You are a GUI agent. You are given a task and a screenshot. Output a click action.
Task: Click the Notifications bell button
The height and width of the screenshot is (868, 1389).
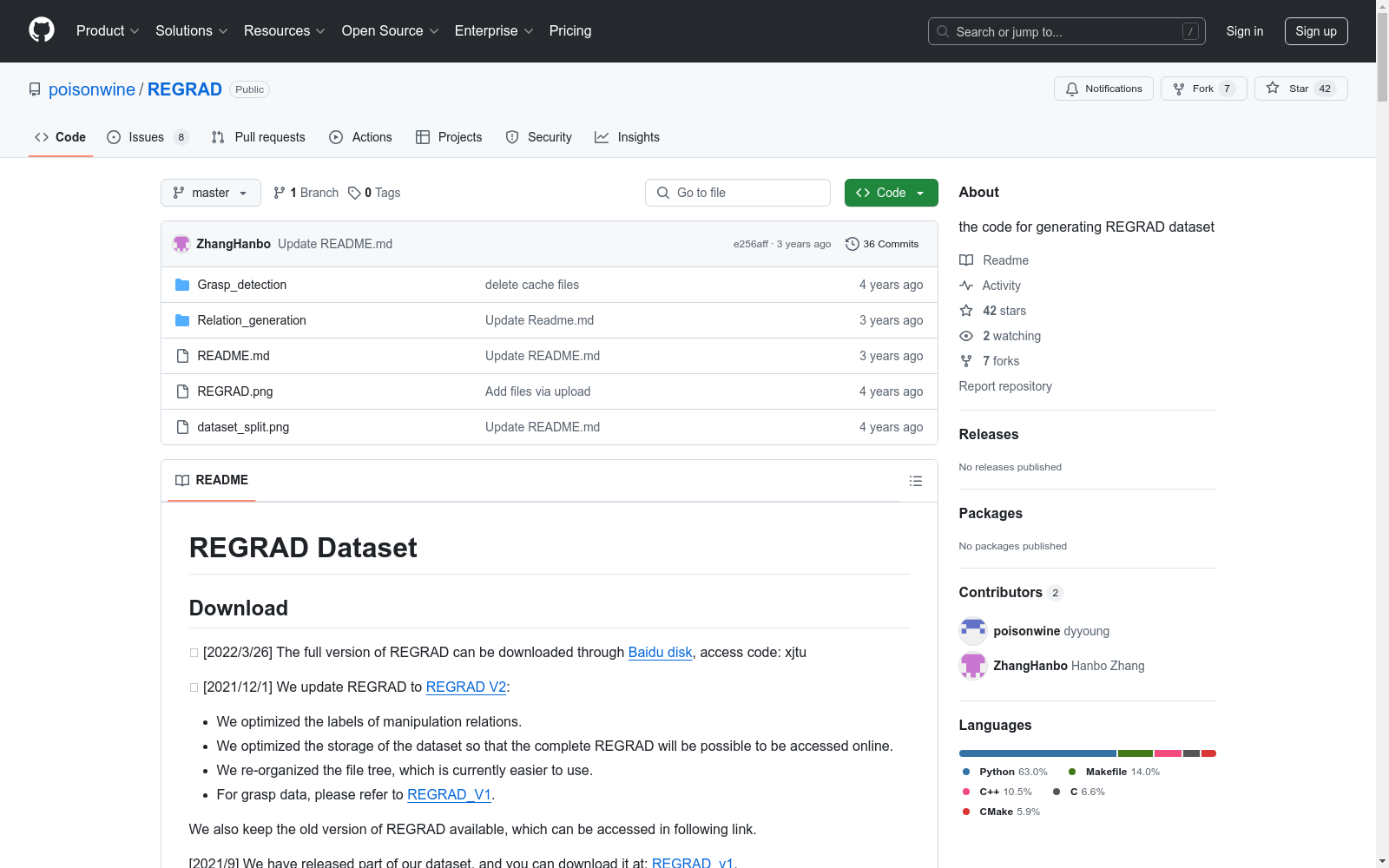pos(1103,89)
